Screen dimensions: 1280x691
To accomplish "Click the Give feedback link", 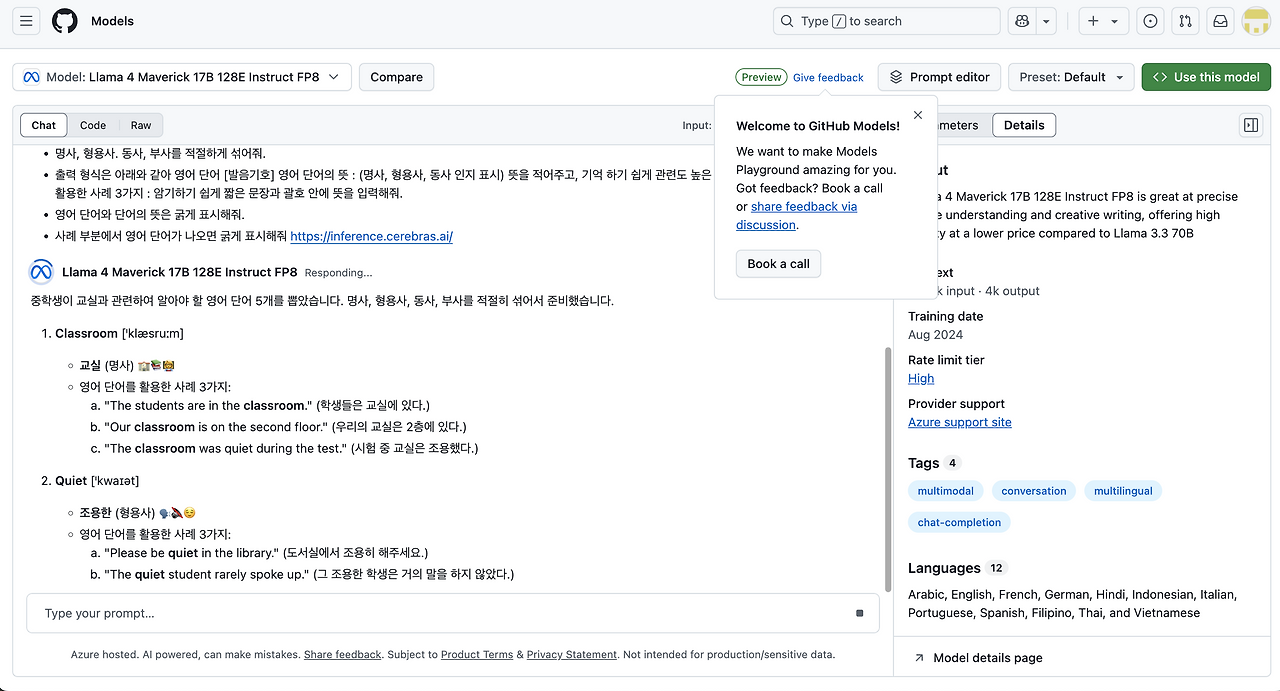I will (x=828, y=77).
